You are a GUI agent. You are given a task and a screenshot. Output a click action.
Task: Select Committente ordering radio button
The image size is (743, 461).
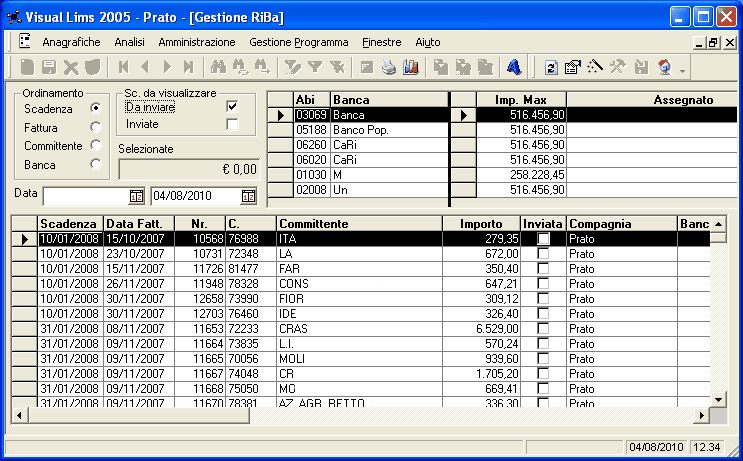click(96, 145)
